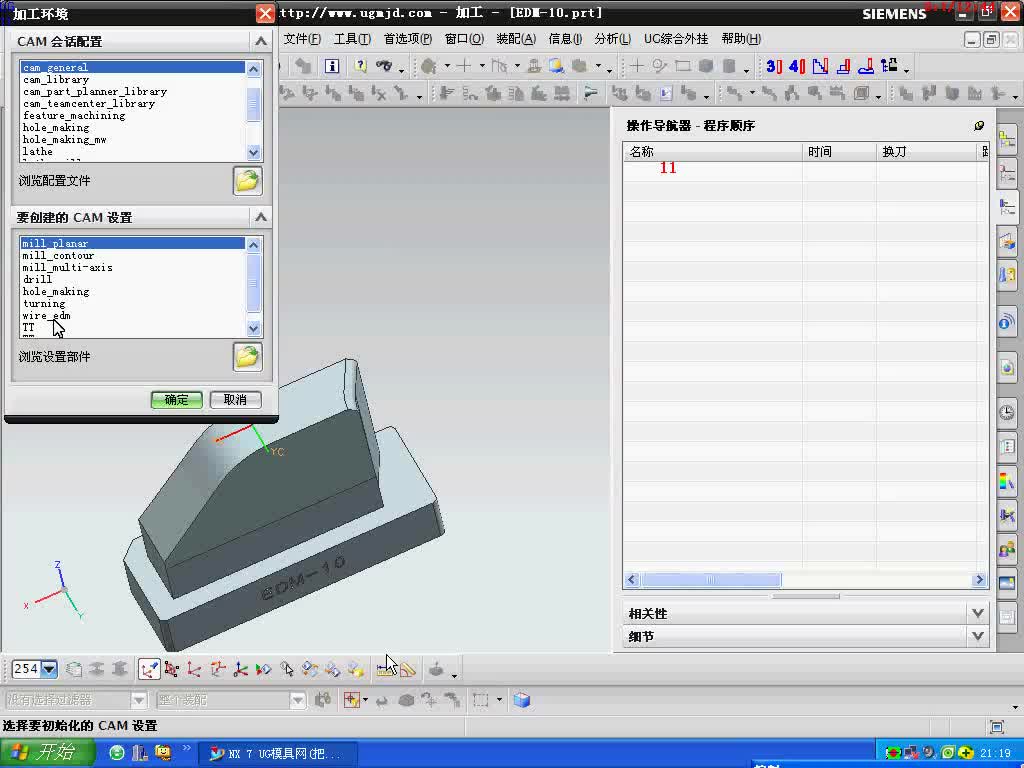This screenshot has height=768, width=1024.
Task: Click the NX 7 taskbar button
Action: 278,754
